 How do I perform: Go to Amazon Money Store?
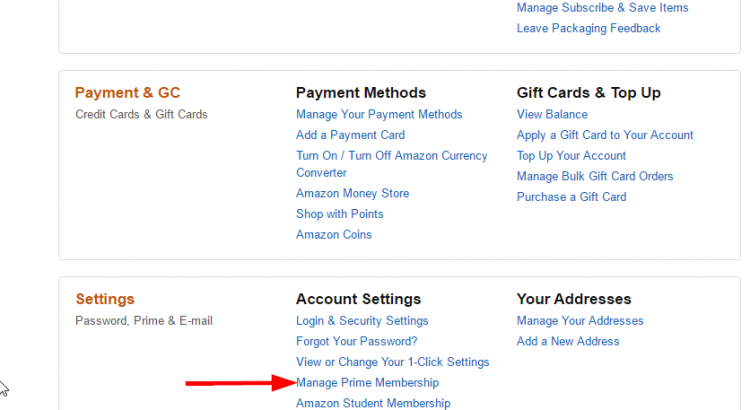(352, 194)
